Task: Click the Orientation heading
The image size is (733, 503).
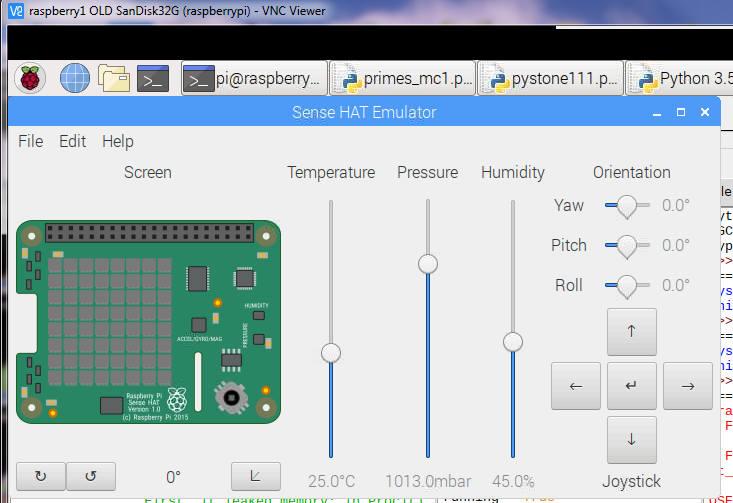Action: [x=632, y=172]
